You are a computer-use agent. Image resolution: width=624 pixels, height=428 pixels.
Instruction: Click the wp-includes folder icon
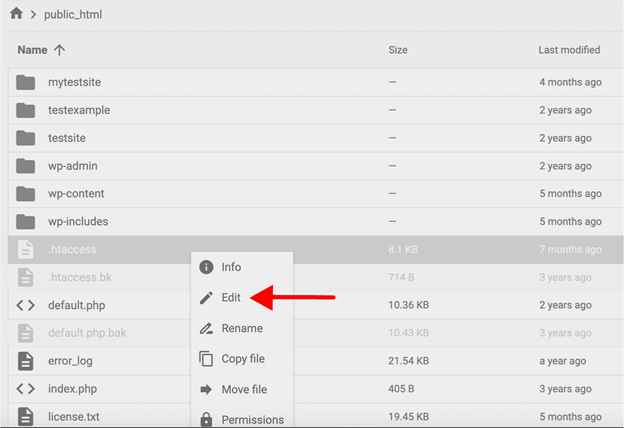tap(26, 222)
